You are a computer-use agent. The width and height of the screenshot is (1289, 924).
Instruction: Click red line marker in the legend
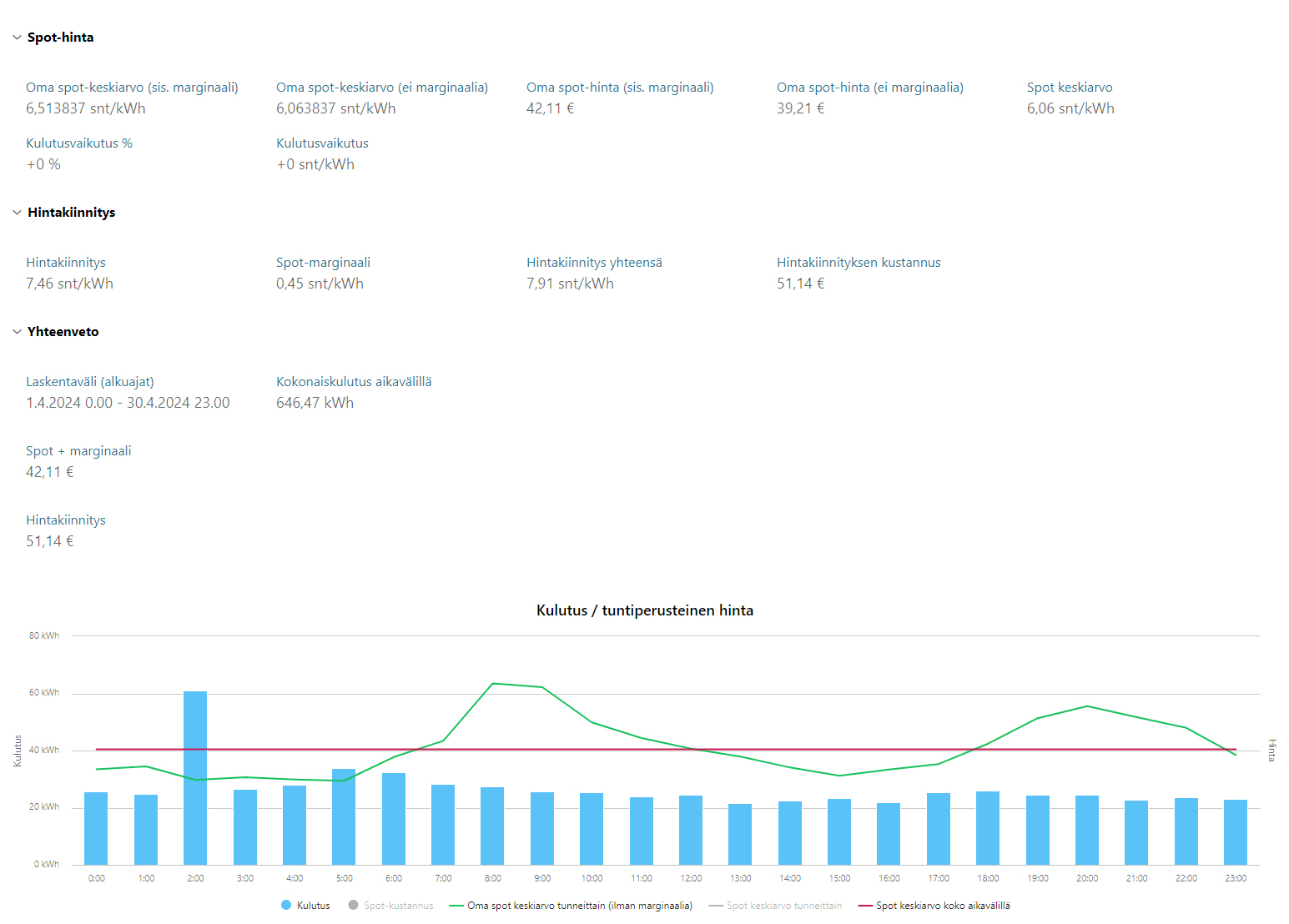pyautogui.click(x=865, y=906)
